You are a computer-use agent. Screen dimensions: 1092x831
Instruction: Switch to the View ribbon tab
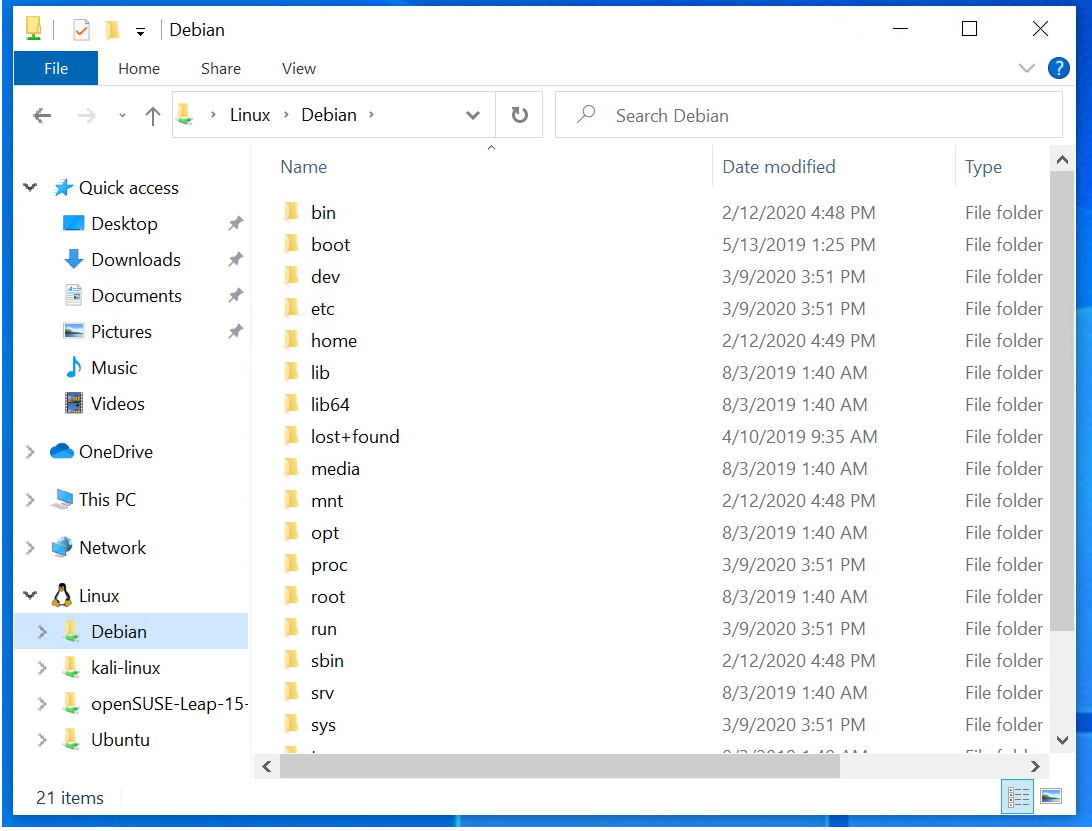299,68
